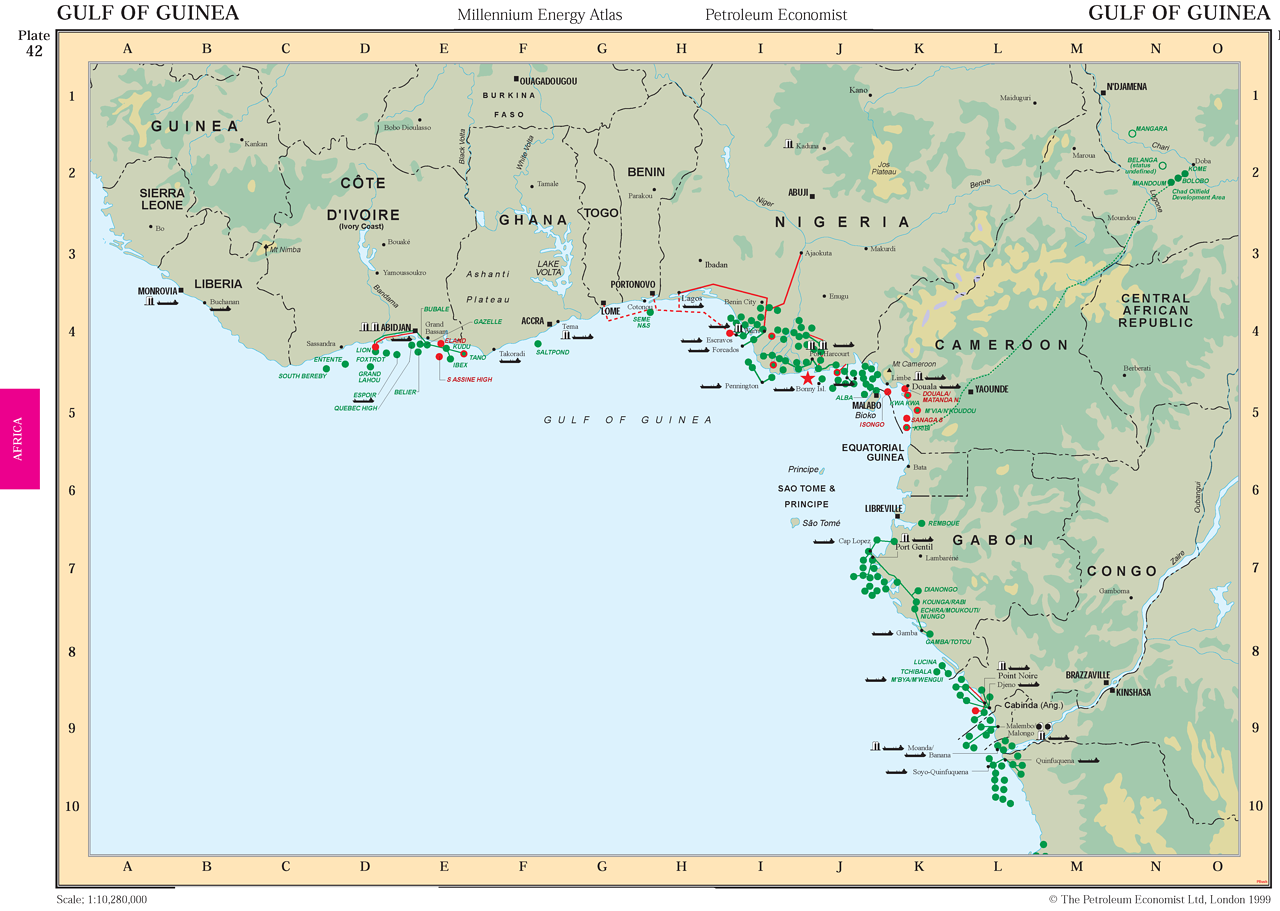Select the refinery icon at Kaduna
Viewport: 1280px width, 911px height.
[789, 144]
